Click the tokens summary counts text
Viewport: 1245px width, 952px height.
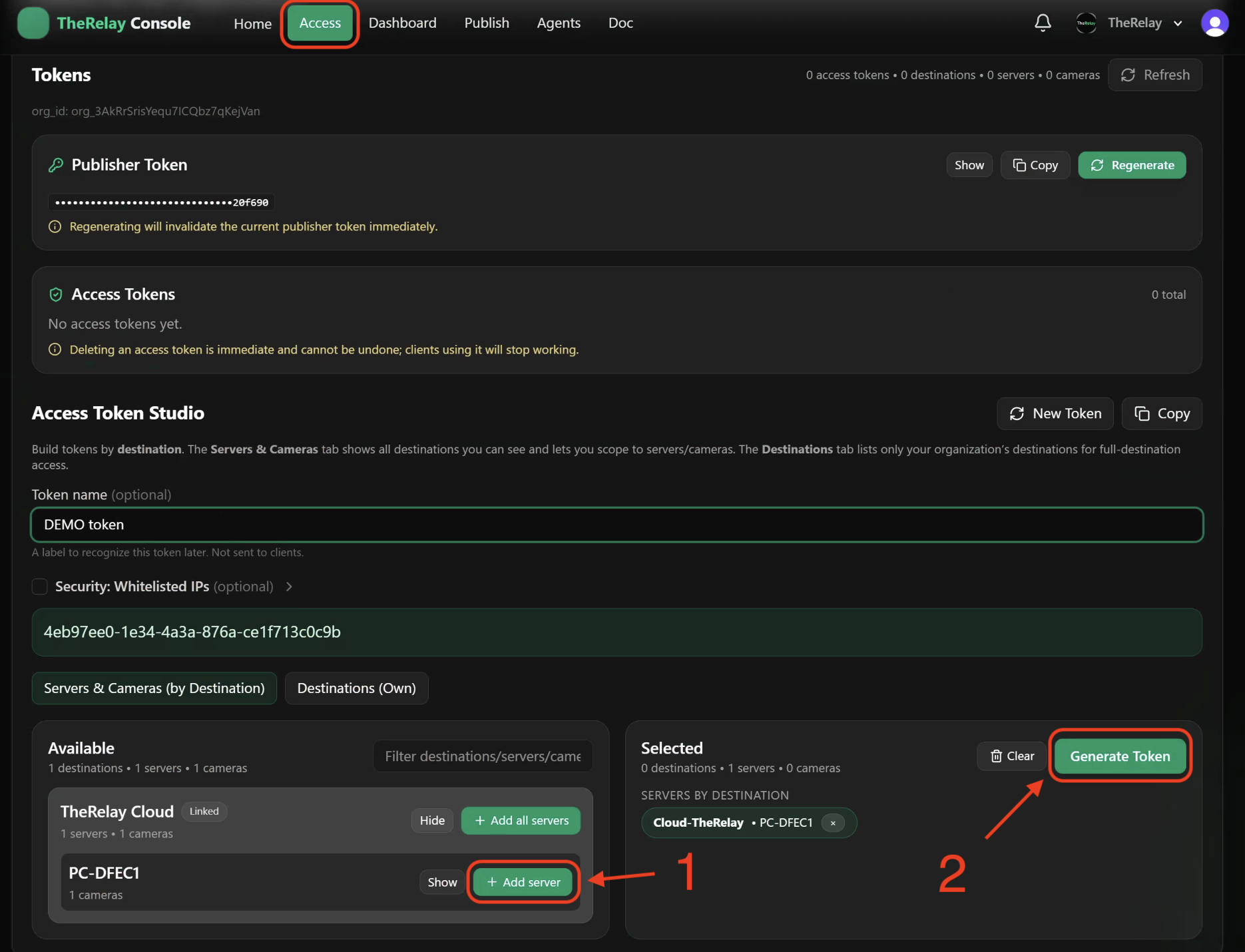pos(953,75)
